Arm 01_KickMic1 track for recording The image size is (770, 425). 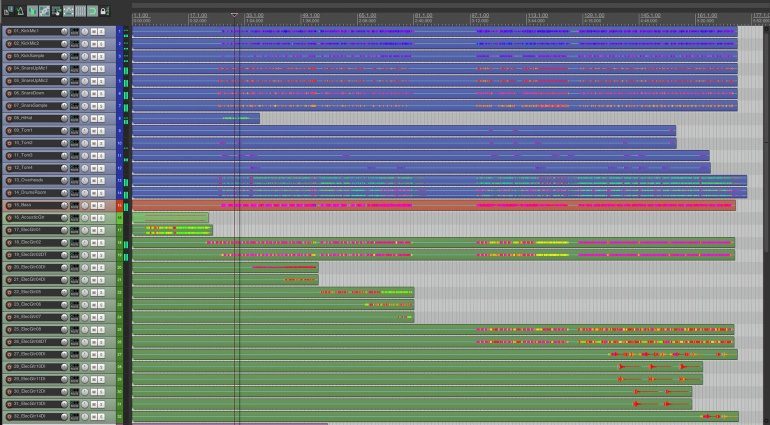(x=9, y=31)
